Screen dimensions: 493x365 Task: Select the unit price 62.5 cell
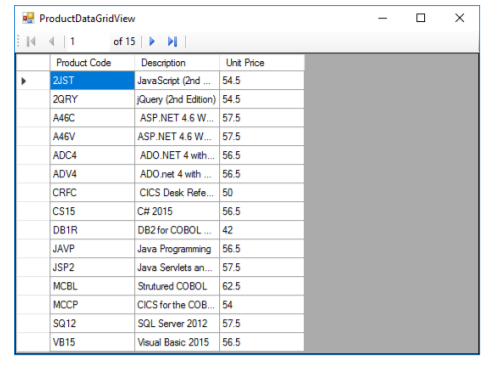click(262, 286)
